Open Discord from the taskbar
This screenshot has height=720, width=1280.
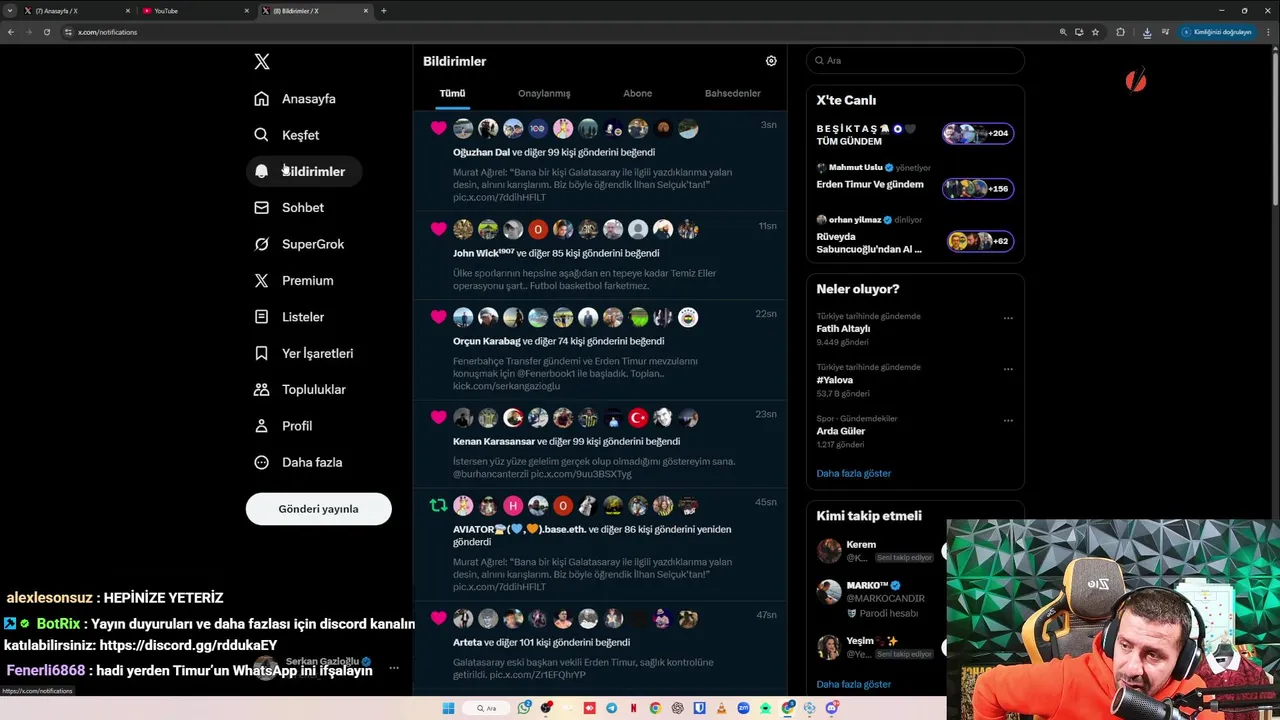click(x=832, y=708)
